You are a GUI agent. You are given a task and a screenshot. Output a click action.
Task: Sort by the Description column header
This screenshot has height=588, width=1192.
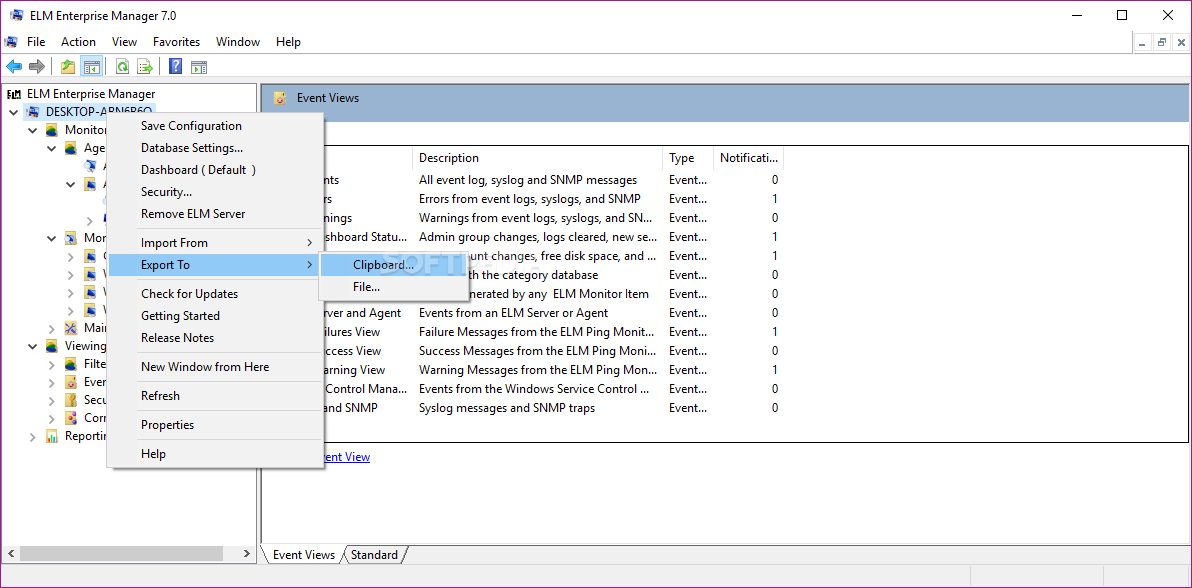point(537,157)
